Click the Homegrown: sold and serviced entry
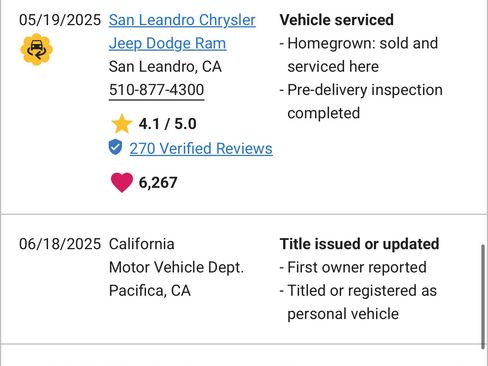 [359, 55]
